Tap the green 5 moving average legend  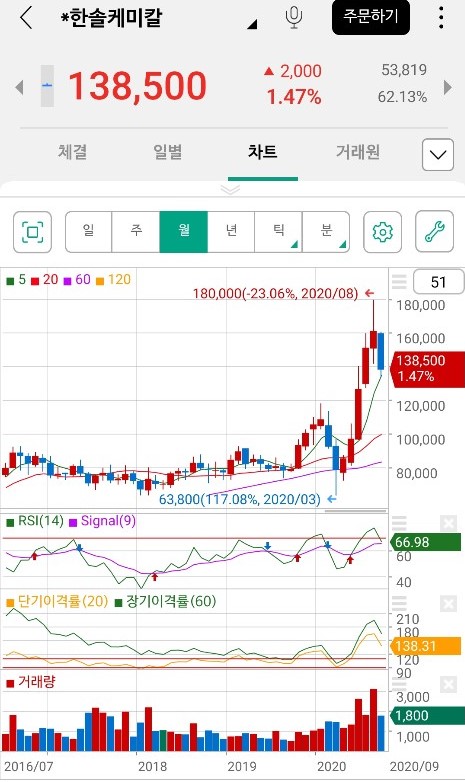[x=16, y=280]
